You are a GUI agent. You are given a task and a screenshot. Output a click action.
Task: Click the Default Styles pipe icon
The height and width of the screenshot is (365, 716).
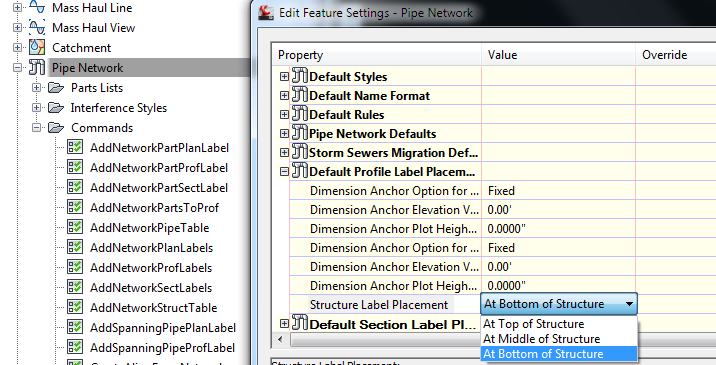click(300, 76)
